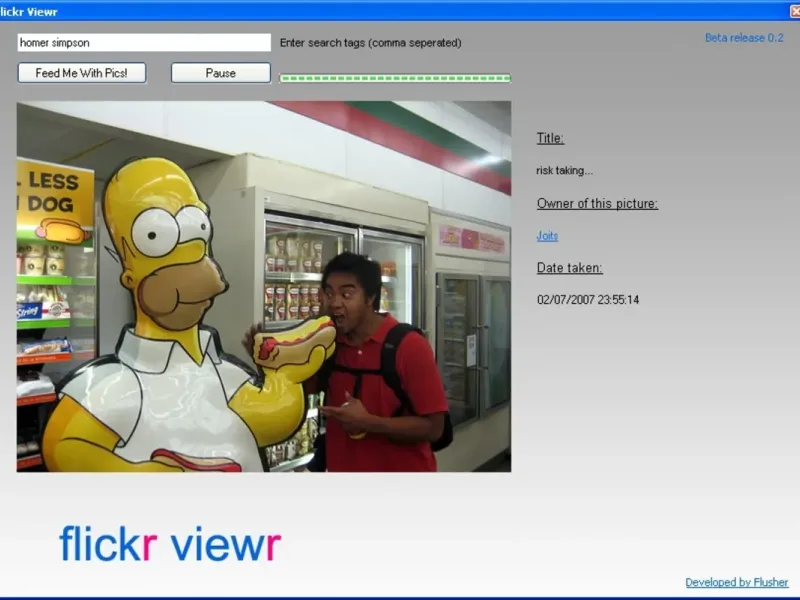Click the picture title 'risk taking...'
Viewport: 800px width, 600px height.
(564, 170)
